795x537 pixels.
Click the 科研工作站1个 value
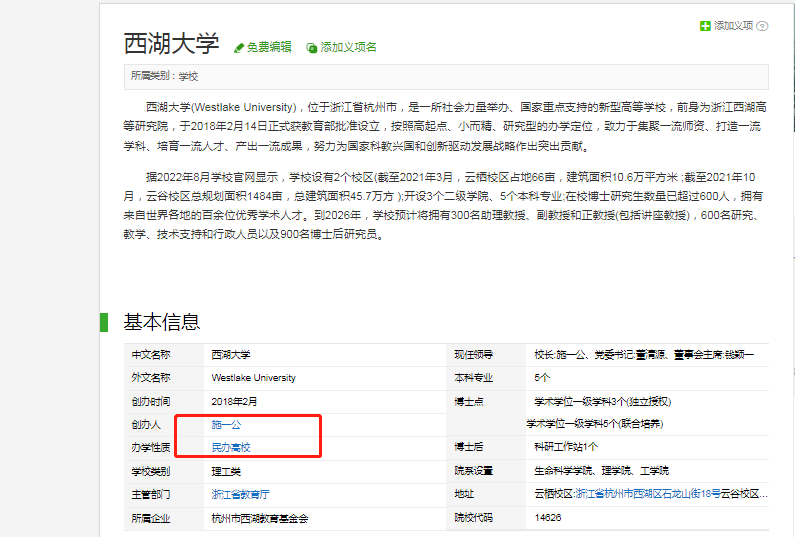coord(566,447)
